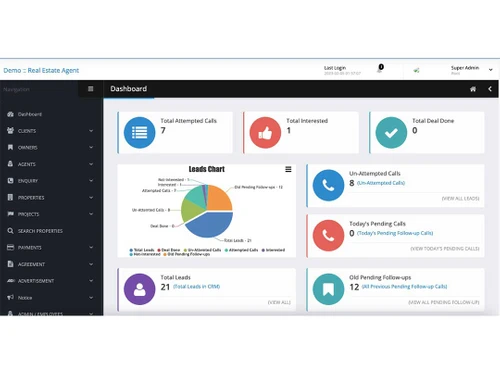
Task: Click the Total Deal Done checkmark icon
Action: [391, 133]
